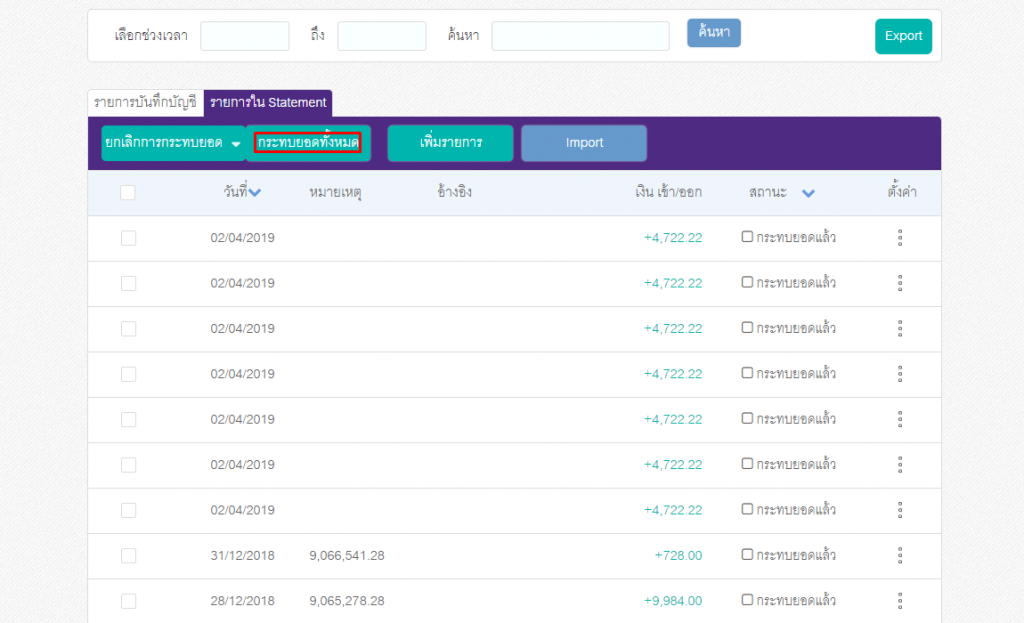Focus the ค้นหา search text field

[581, 36]
